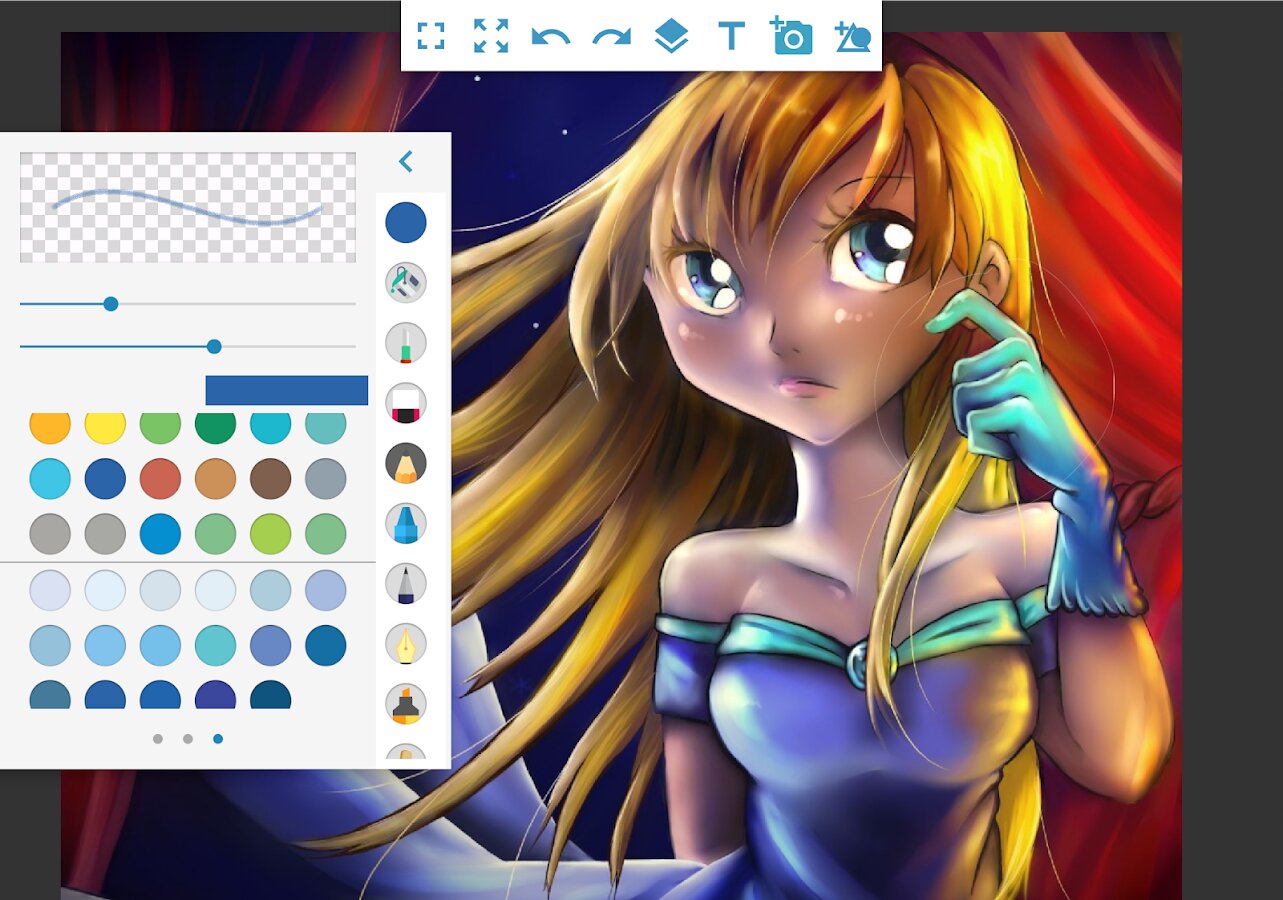The width and height of the screenshot is (1283, 900).
Task: Pick the brown color swatch
Action: click(x=270, y=479)
